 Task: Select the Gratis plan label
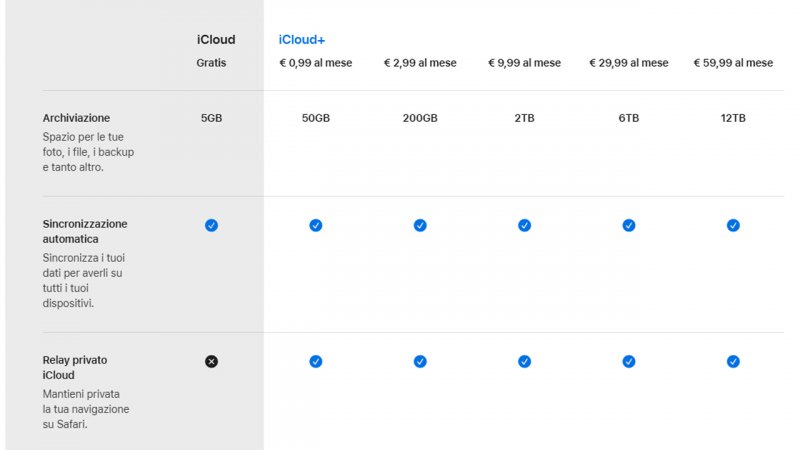(x=211, y=63)
